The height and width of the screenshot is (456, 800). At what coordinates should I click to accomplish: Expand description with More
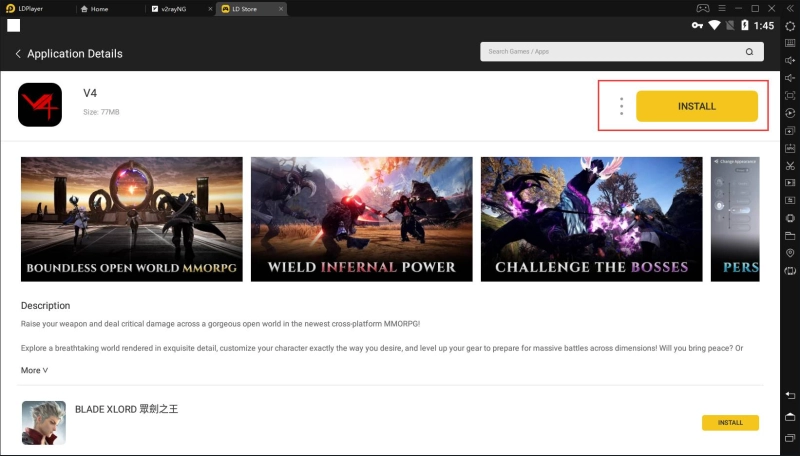click(x=34, y=370)
